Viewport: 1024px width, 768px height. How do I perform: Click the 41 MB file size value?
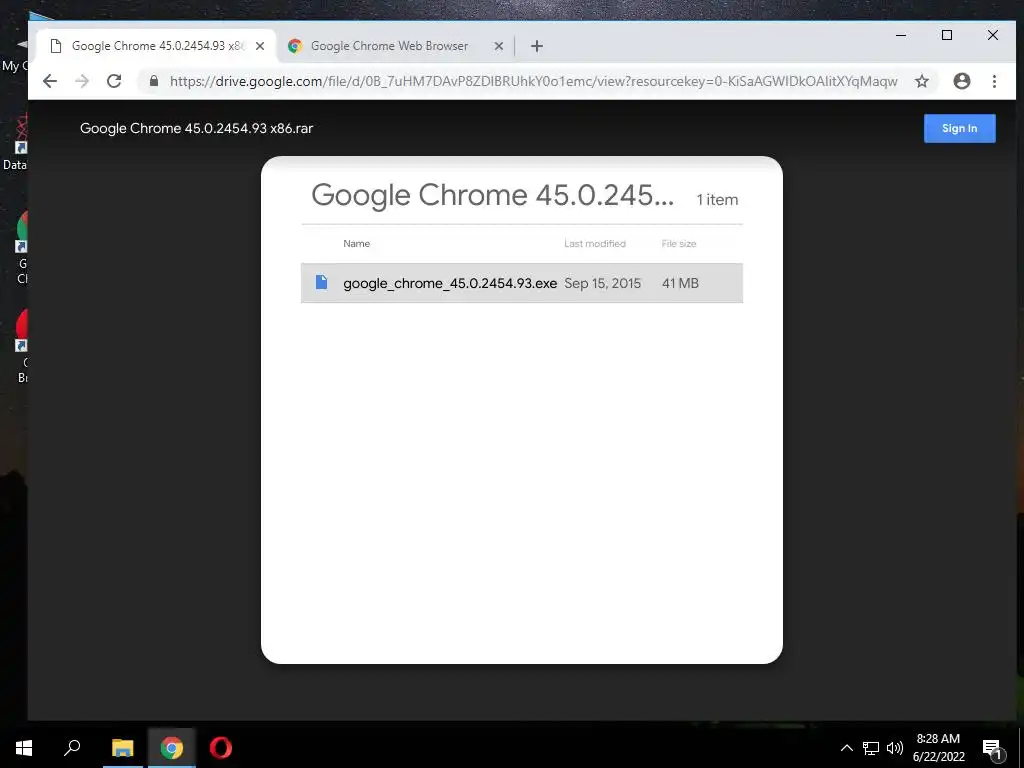point(680,283)
